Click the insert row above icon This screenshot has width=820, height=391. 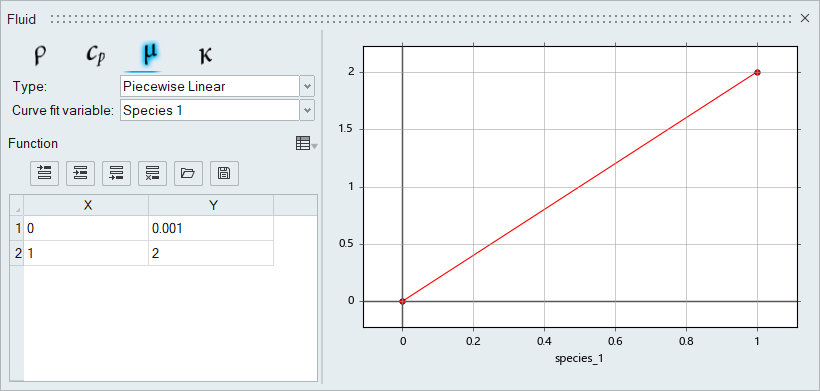(x=45, y=173)
